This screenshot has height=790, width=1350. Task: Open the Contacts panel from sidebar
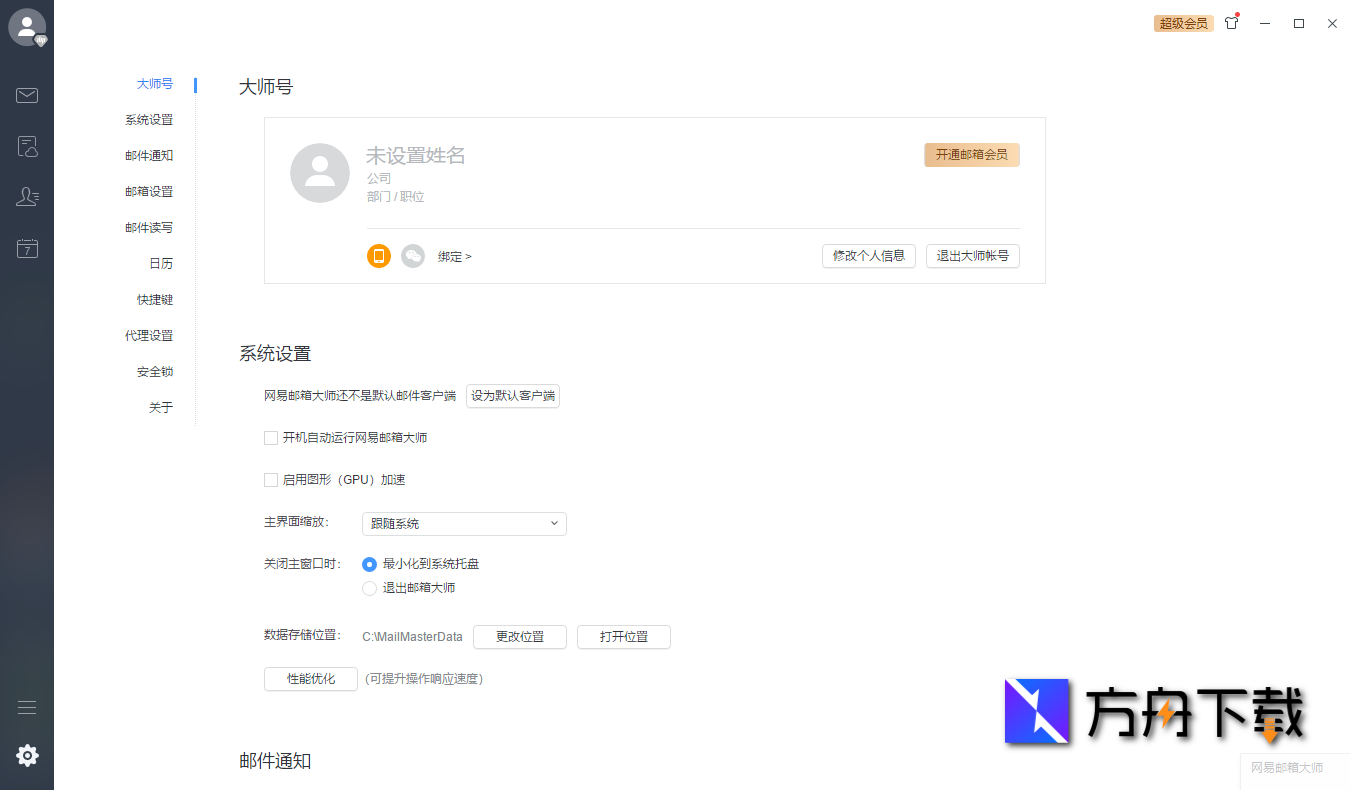27,197
